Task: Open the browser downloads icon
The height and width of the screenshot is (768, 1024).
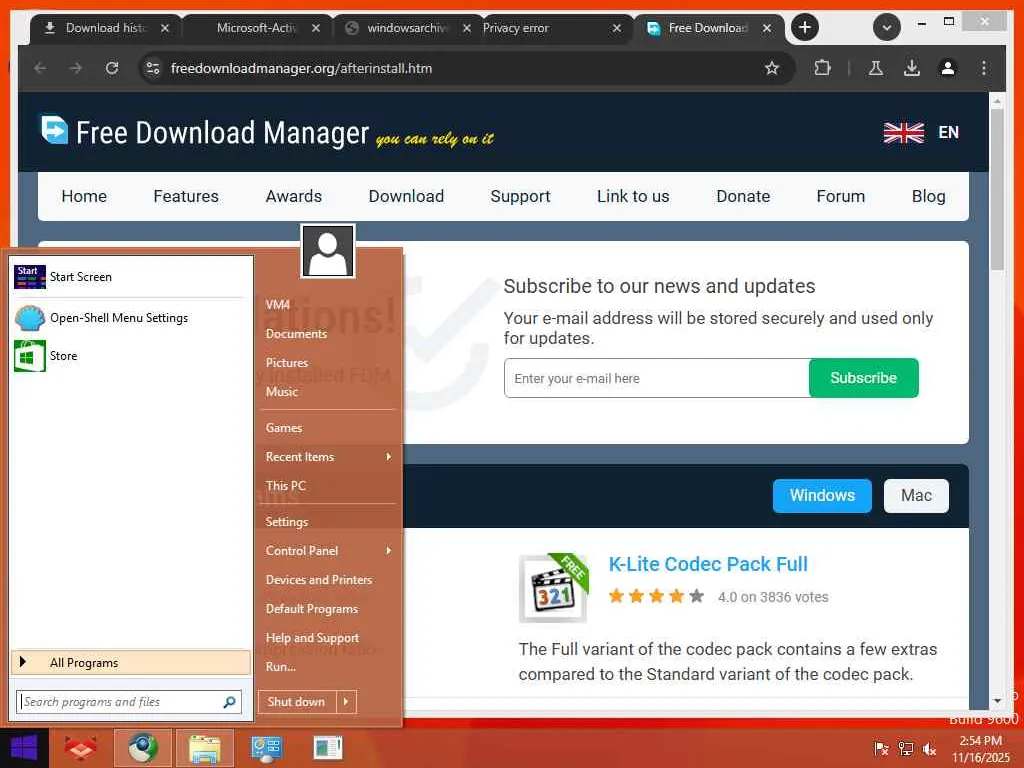Action: [912, 68]
